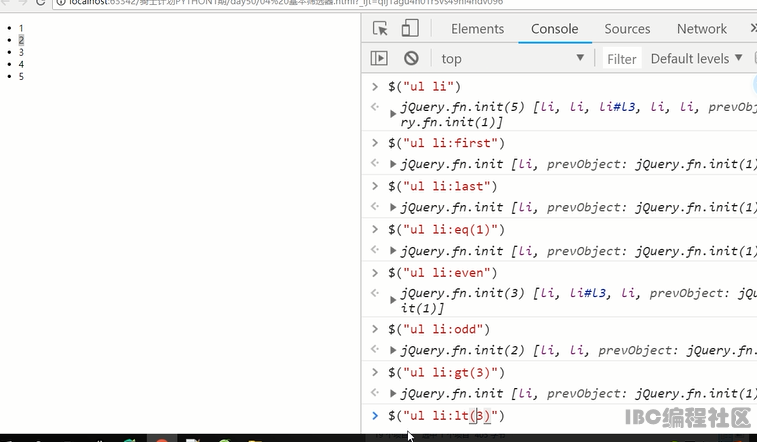The image size is (757, 442).
Task: Switch to the Elements tab
Action: click(477, 29)
